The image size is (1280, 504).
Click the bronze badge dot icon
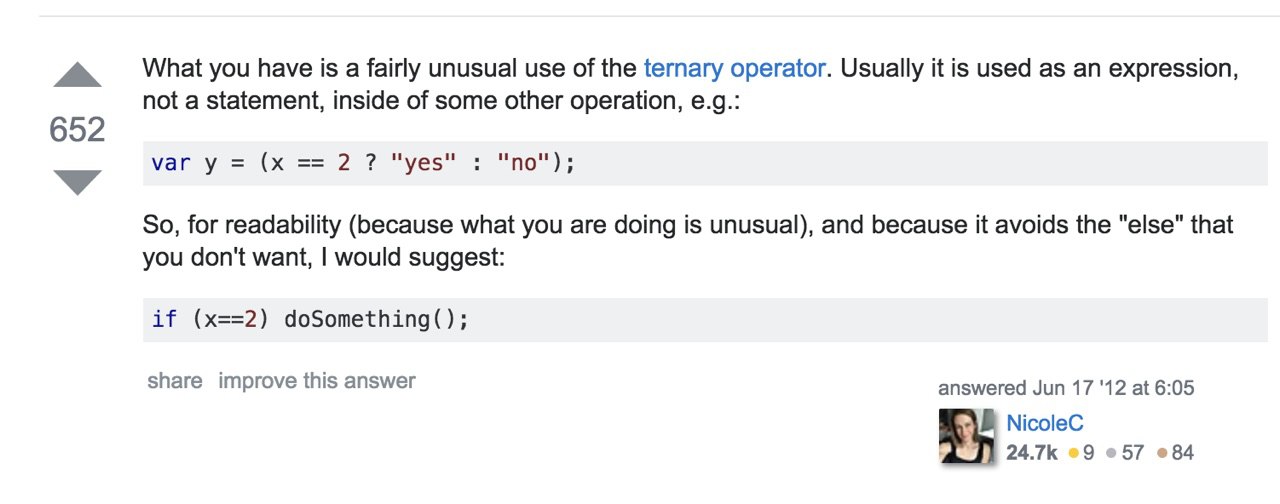(1161, 453)
